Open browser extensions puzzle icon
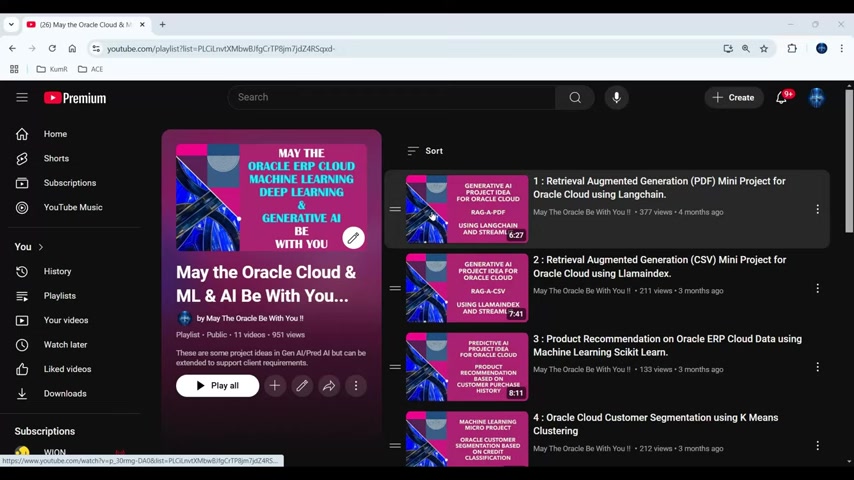 point(792,48)
